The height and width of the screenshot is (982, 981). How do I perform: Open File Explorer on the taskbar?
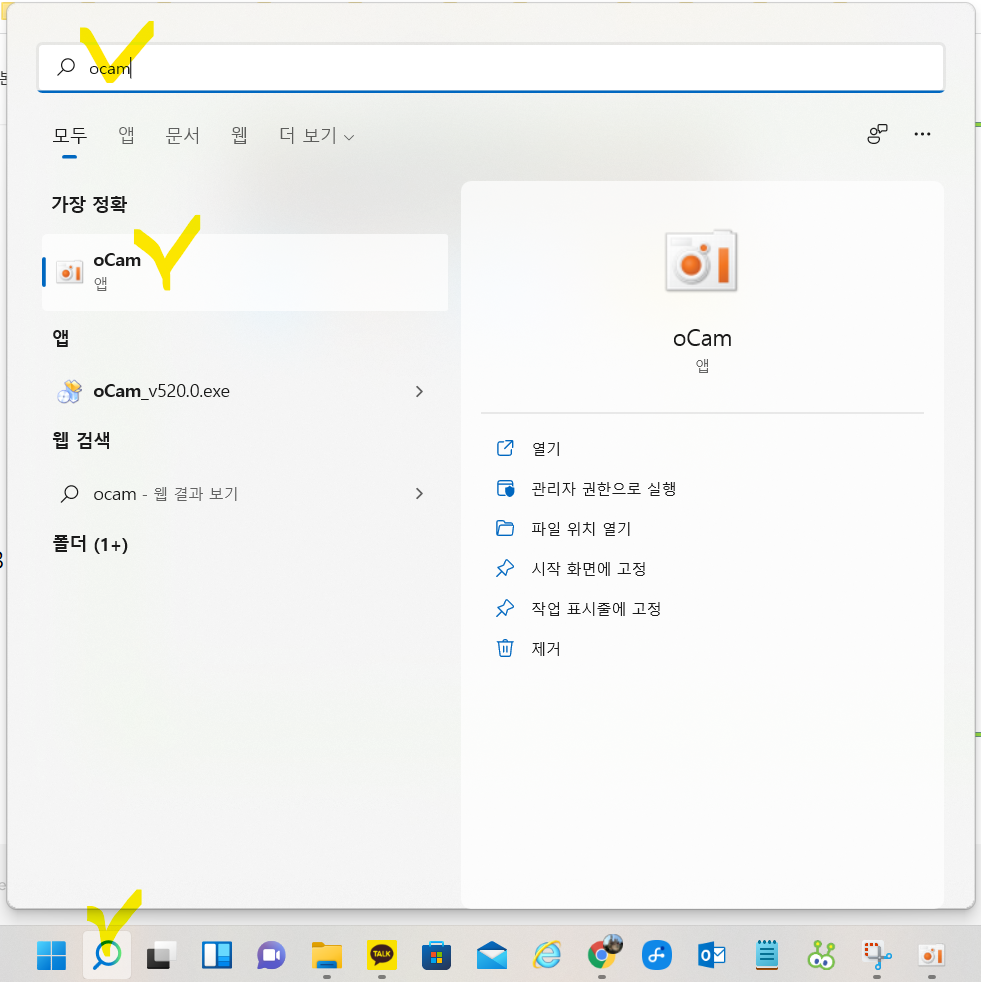[x=326, y=955]
